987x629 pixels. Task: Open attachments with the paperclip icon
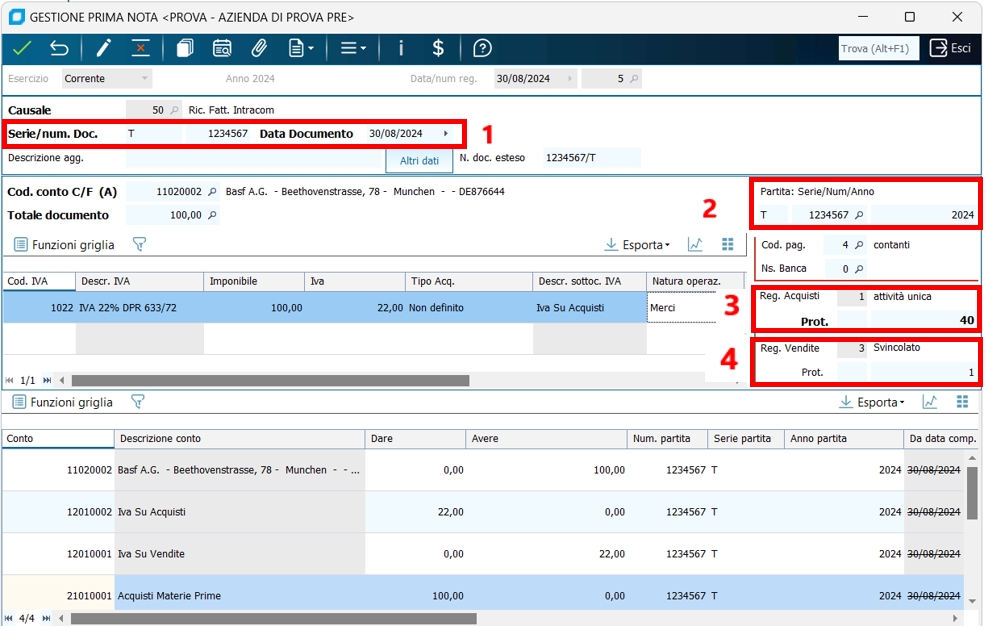pyautogui.click(x=259, y=48)
